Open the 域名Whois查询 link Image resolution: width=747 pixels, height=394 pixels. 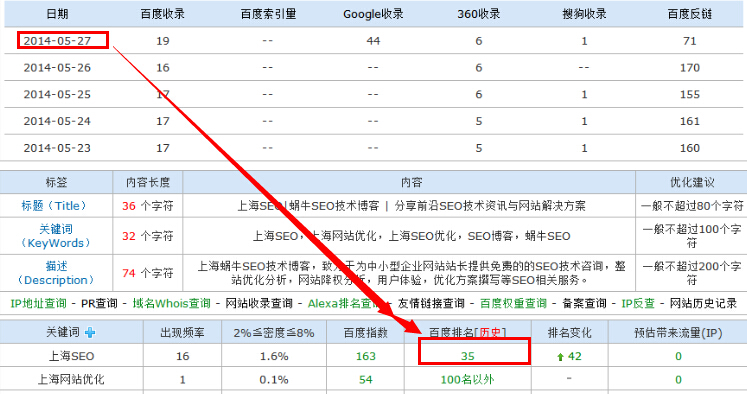pos(172,303)
